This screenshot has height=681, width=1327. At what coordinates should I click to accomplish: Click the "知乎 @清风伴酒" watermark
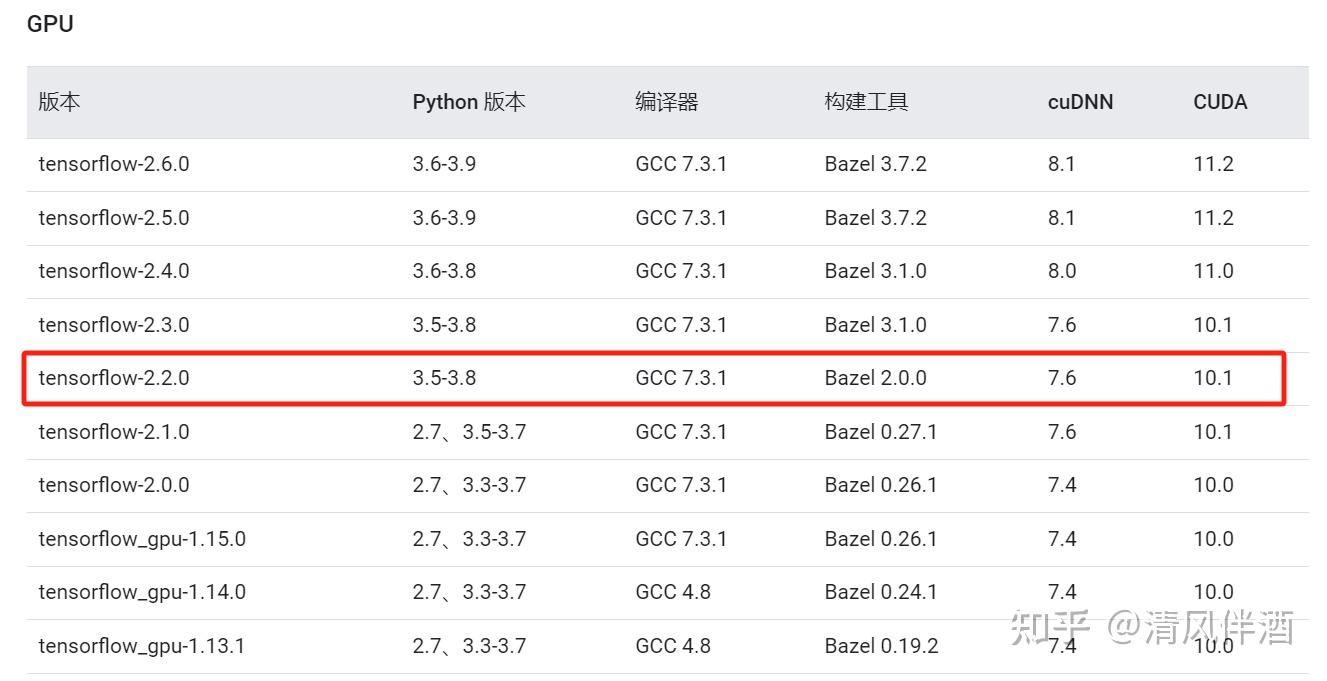[1151, 628]
